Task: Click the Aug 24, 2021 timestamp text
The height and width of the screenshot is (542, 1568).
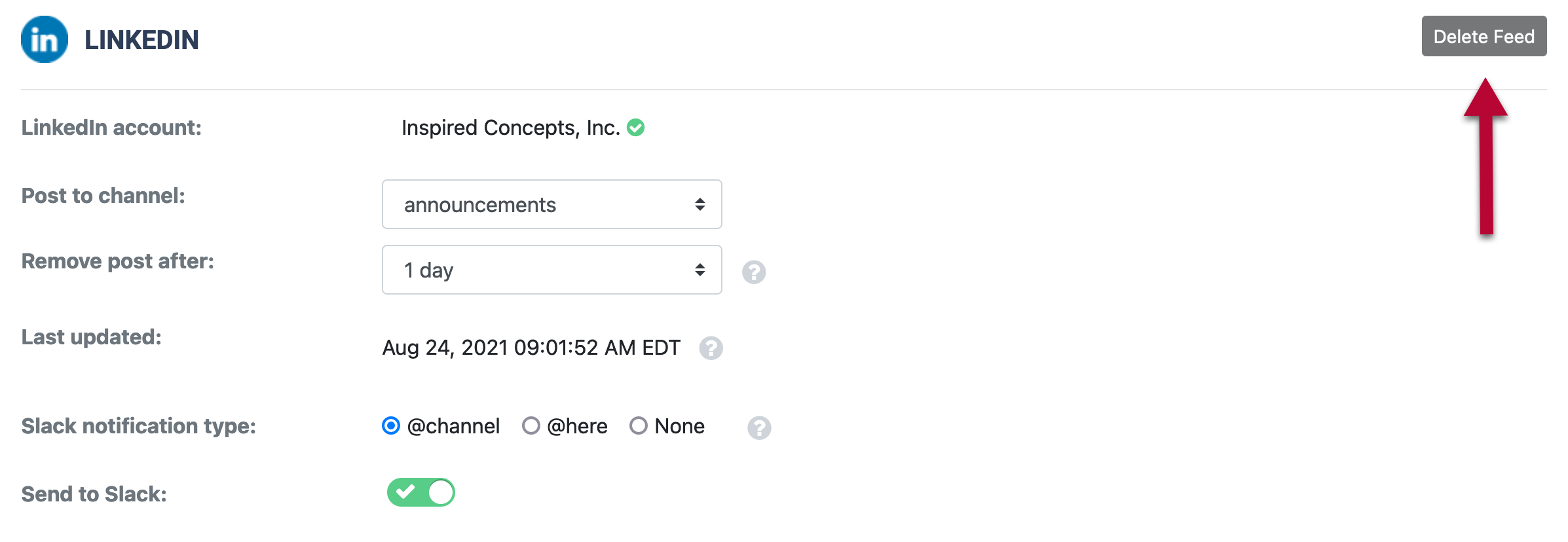Action: click(x=531, y=348)
